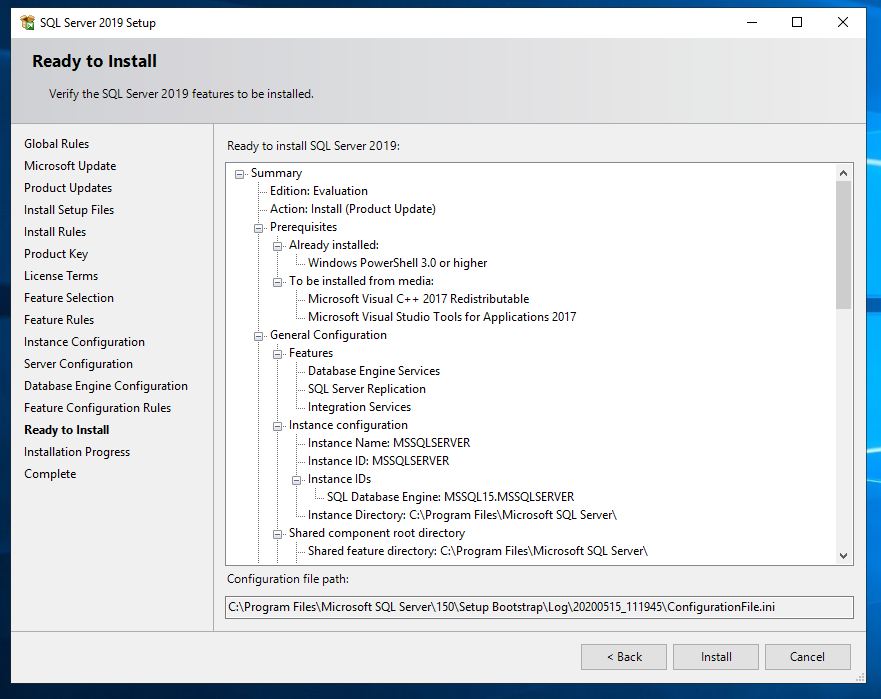
Task: Collapse the Instance IDs node
Action: (x=297, y=480)
